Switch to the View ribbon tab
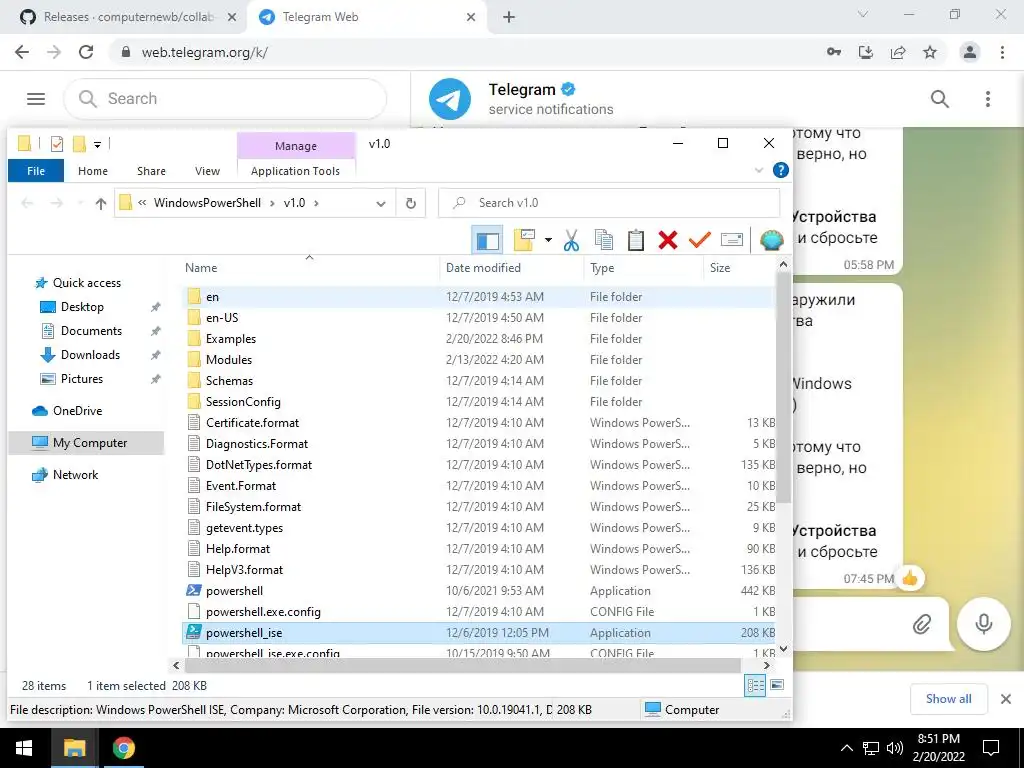This screenshot has width=1024, height=768. (207, 171)
